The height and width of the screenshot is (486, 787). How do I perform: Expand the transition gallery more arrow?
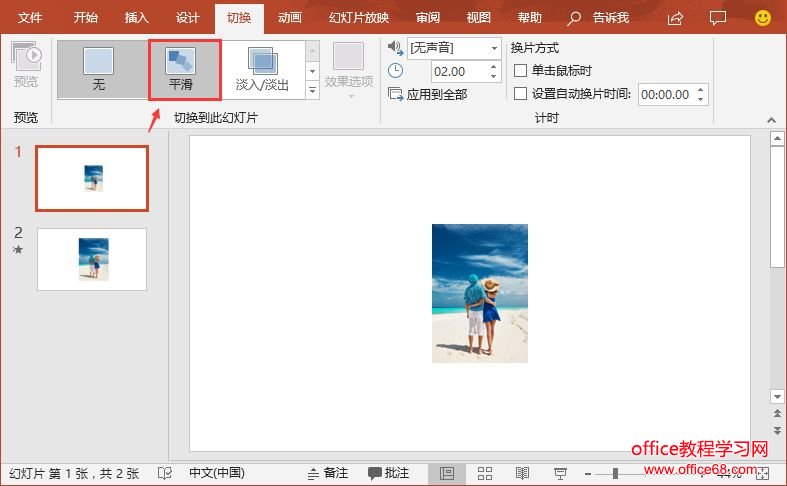coord(312,90)
